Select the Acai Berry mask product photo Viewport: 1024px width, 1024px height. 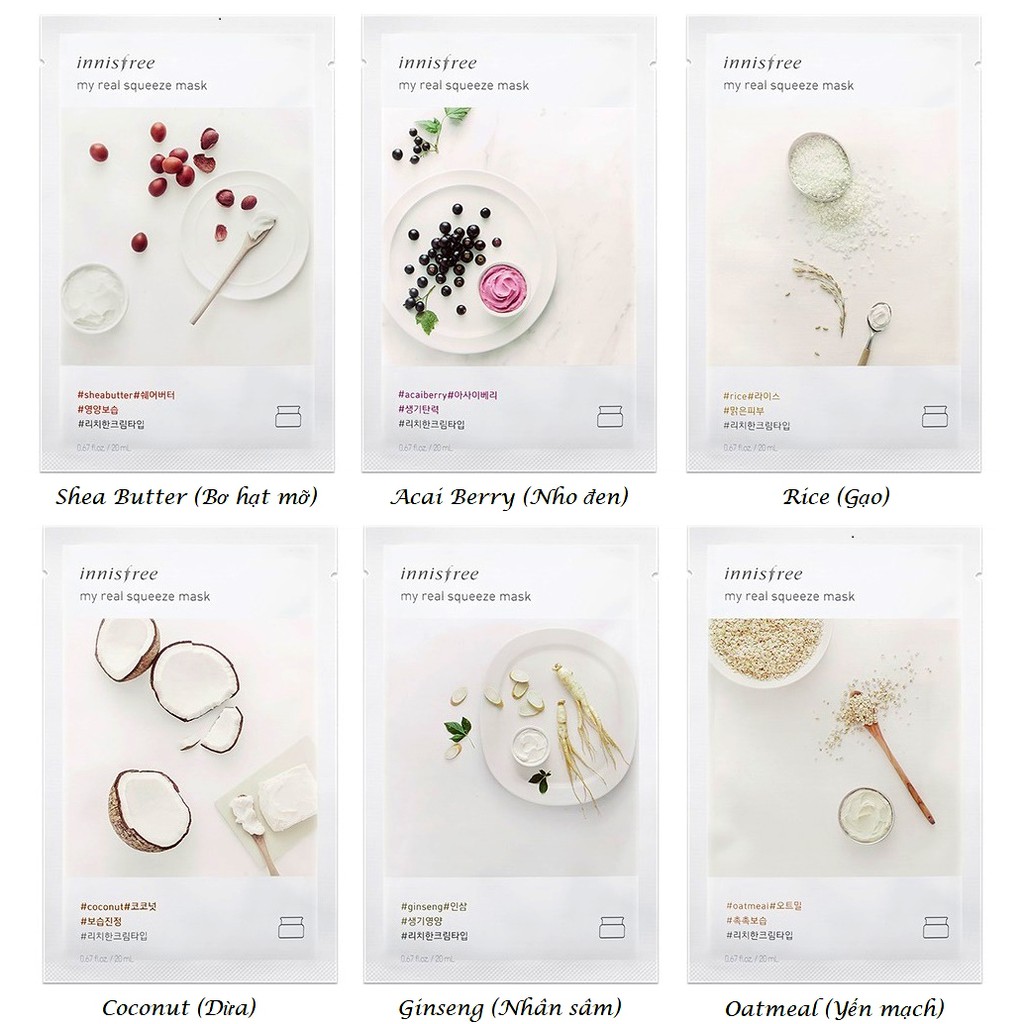tap(509, 236)
